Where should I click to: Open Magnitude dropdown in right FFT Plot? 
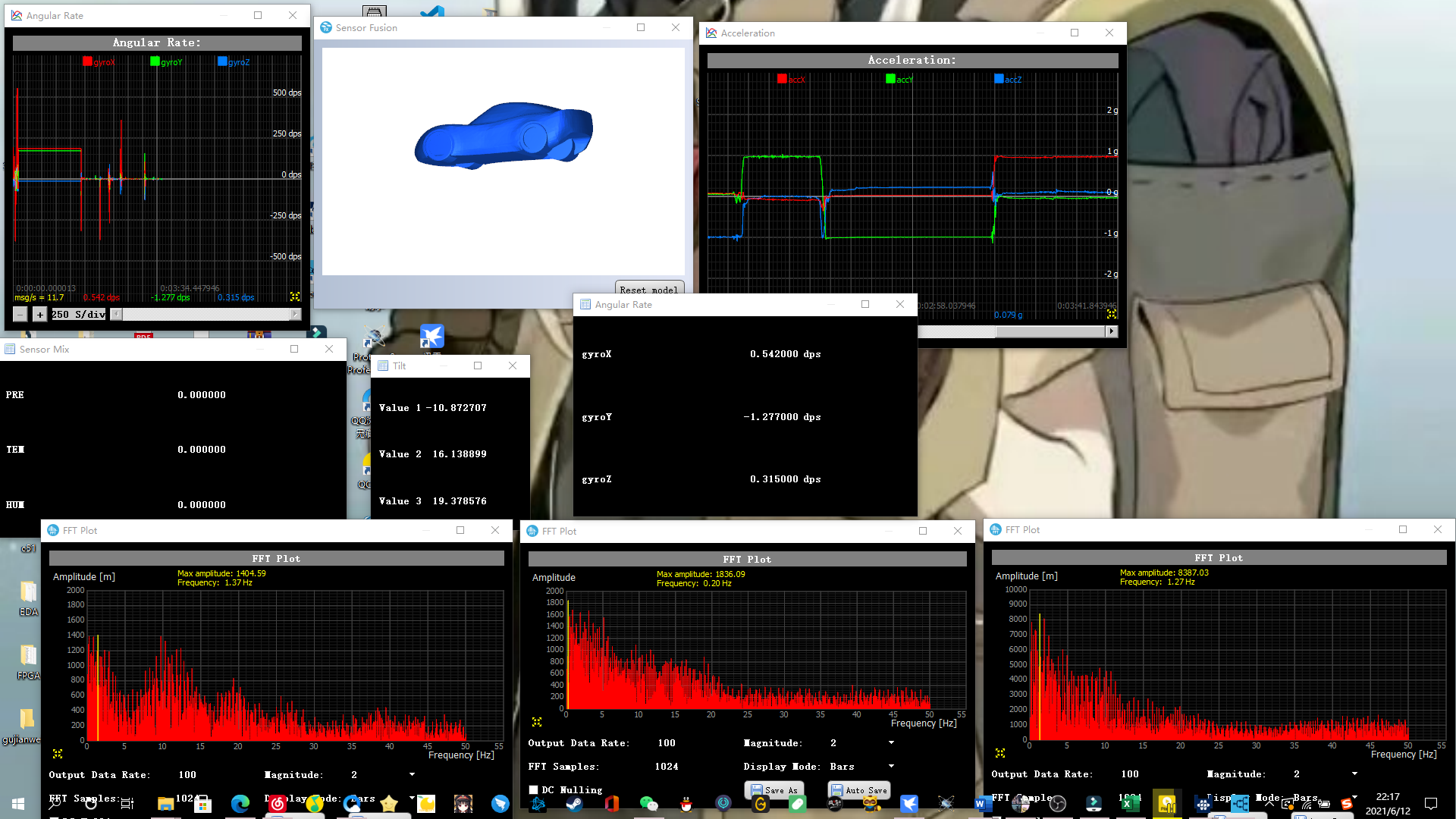coord(1354,774)
